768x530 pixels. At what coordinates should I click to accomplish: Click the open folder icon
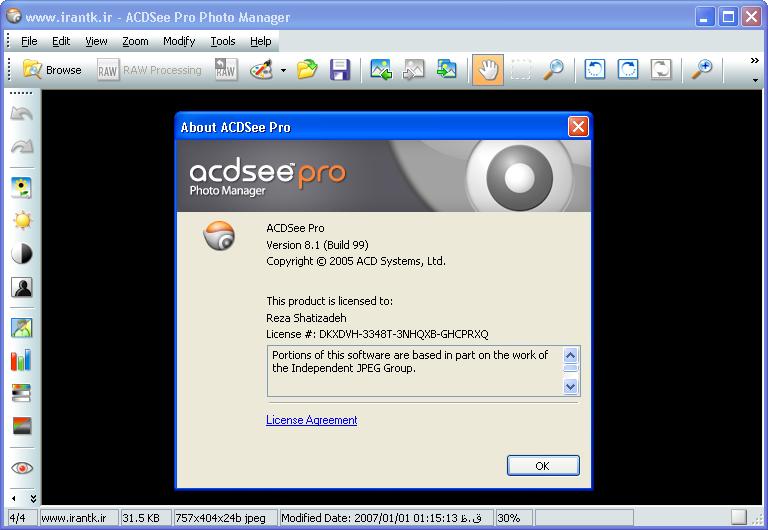tap(307, 70)
